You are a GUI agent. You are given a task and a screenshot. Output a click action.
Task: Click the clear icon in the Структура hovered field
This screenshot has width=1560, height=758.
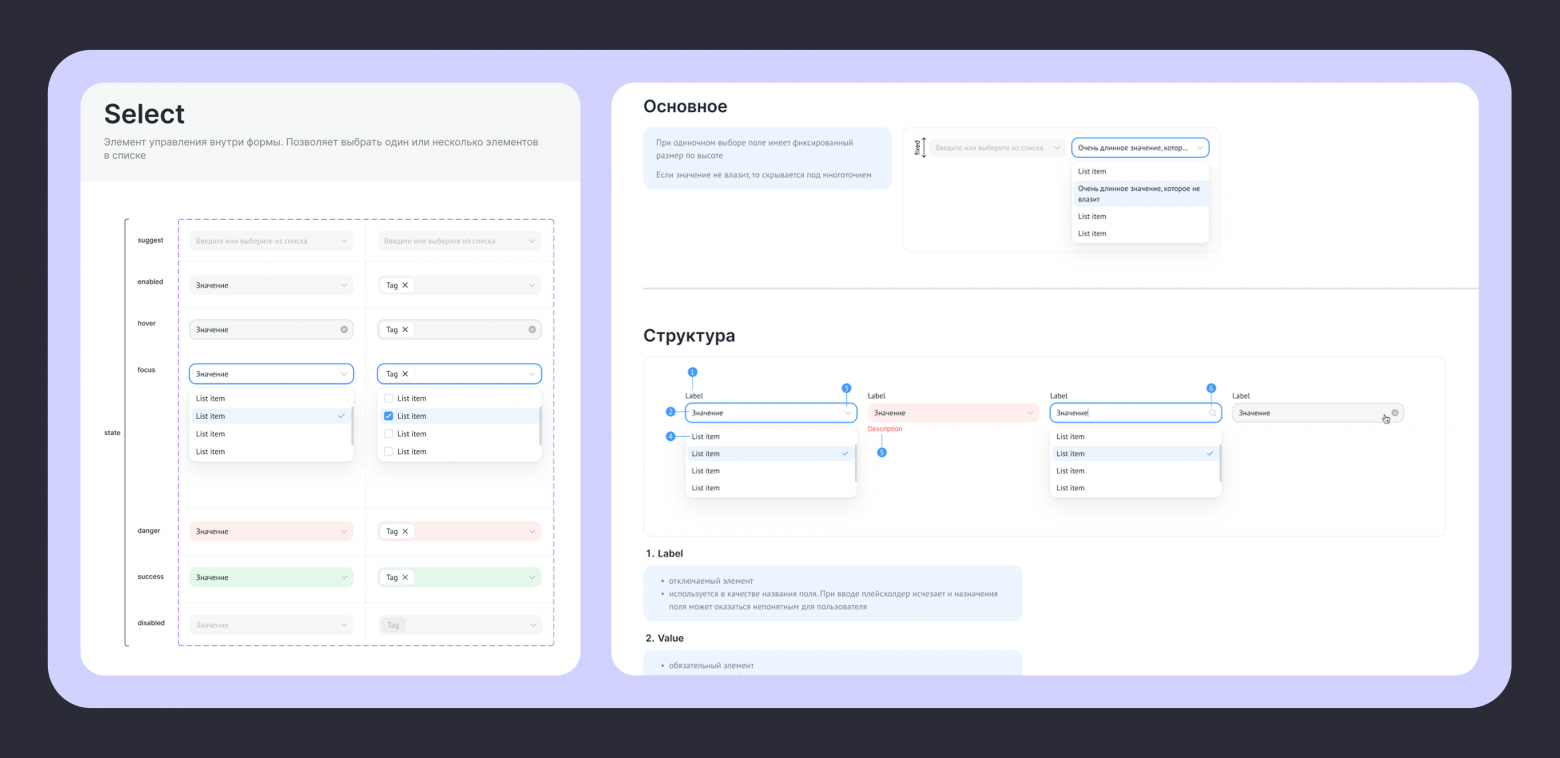coord(1395,412)
